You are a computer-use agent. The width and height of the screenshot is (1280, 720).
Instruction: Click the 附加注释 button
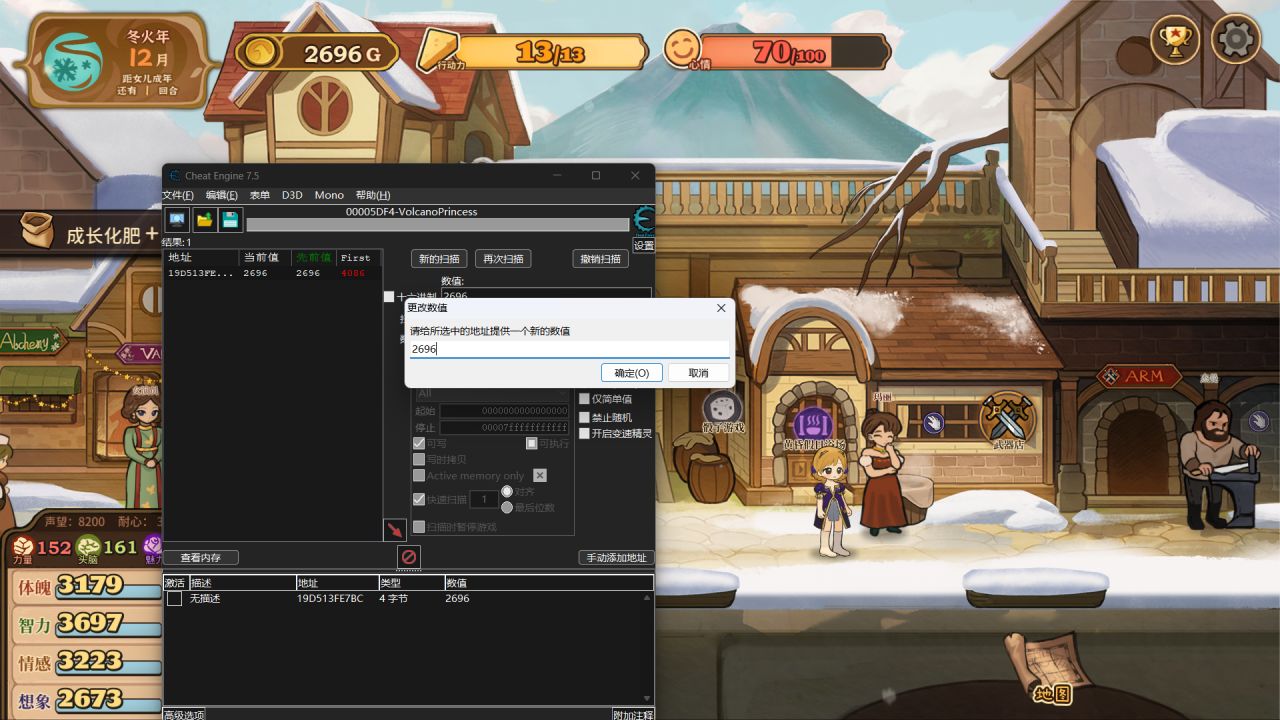pos(633,714)
